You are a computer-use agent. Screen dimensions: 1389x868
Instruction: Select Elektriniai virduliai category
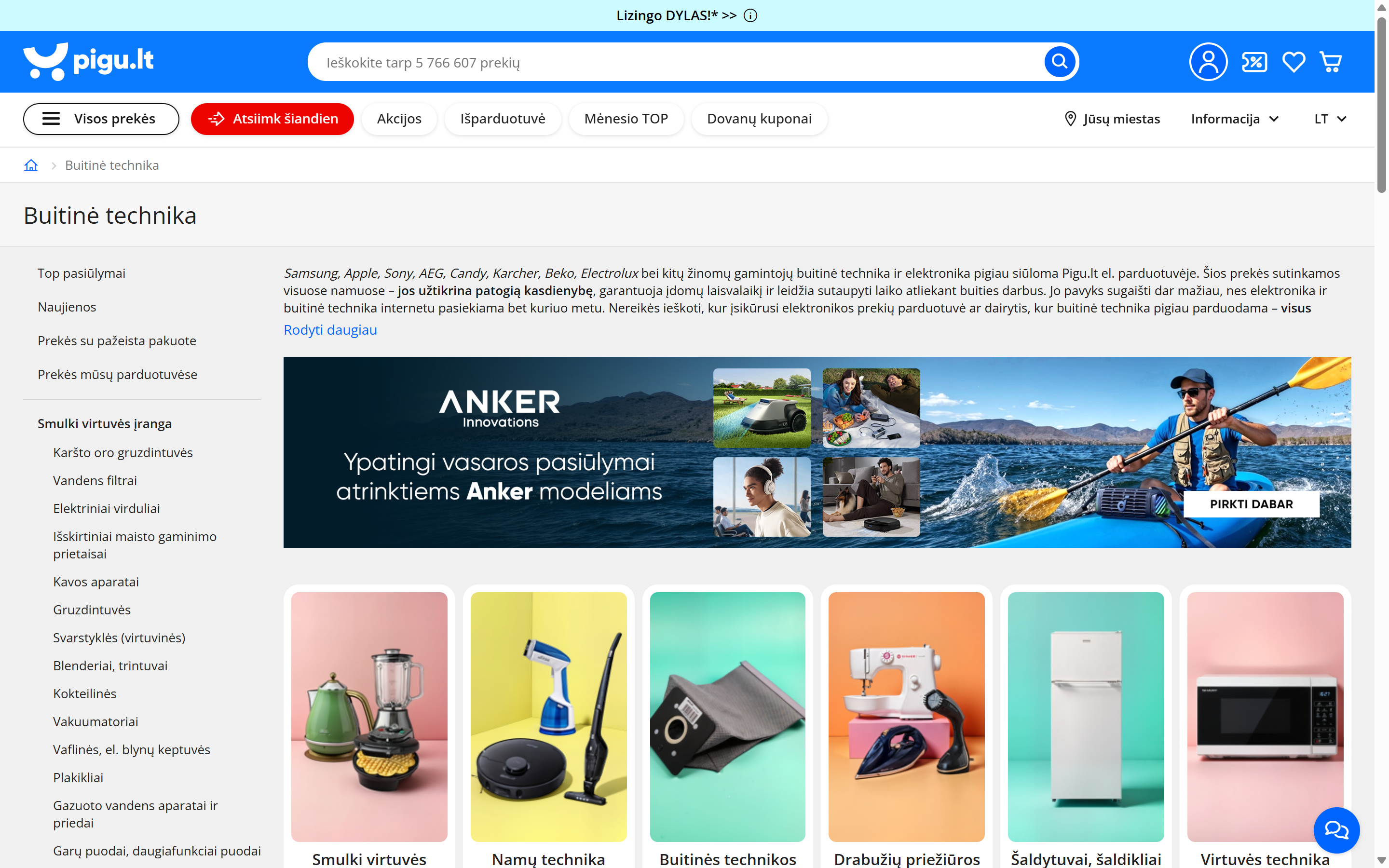[106, 509]
